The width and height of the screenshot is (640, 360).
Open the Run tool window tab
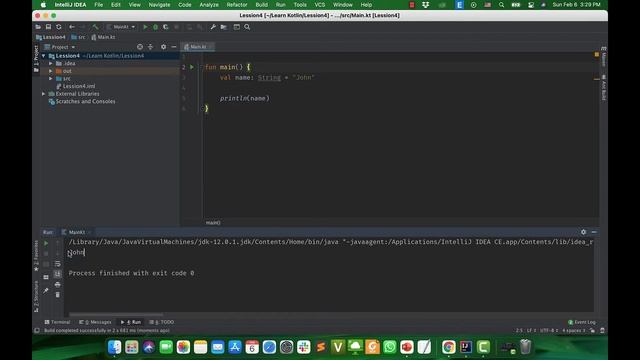131,322
